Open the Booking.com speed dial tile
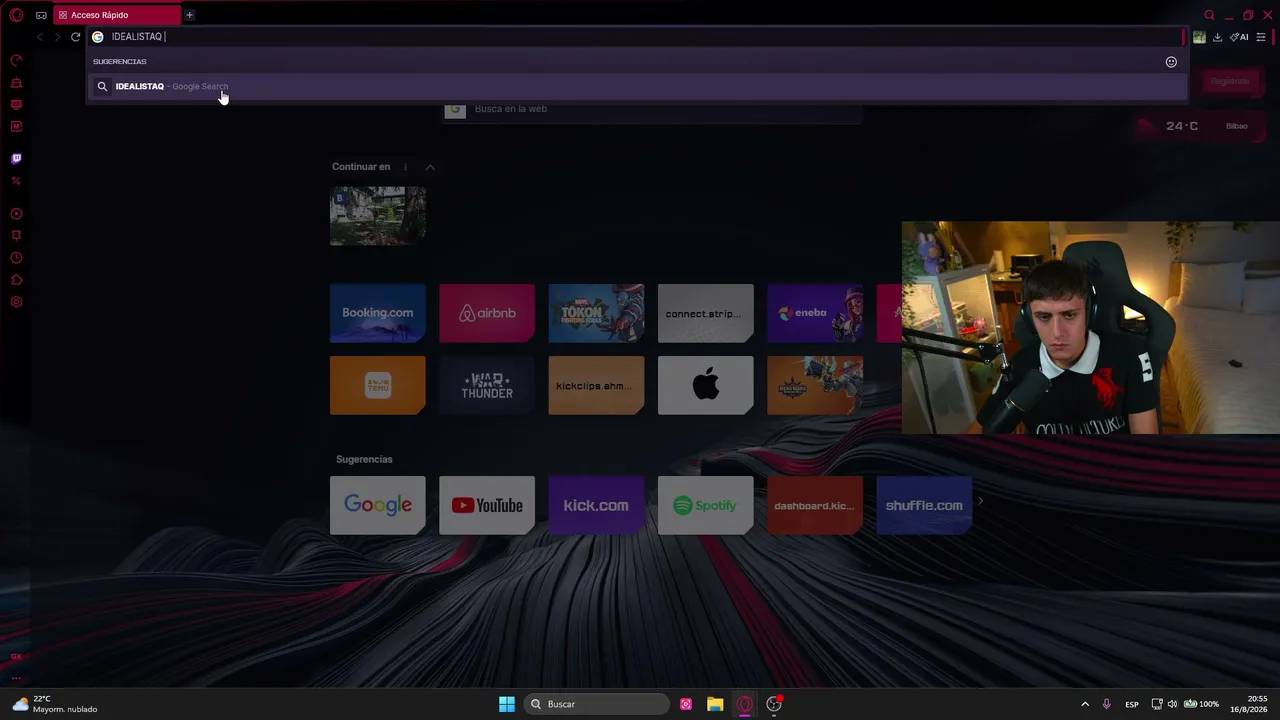1280x720 pixels. 378,313
